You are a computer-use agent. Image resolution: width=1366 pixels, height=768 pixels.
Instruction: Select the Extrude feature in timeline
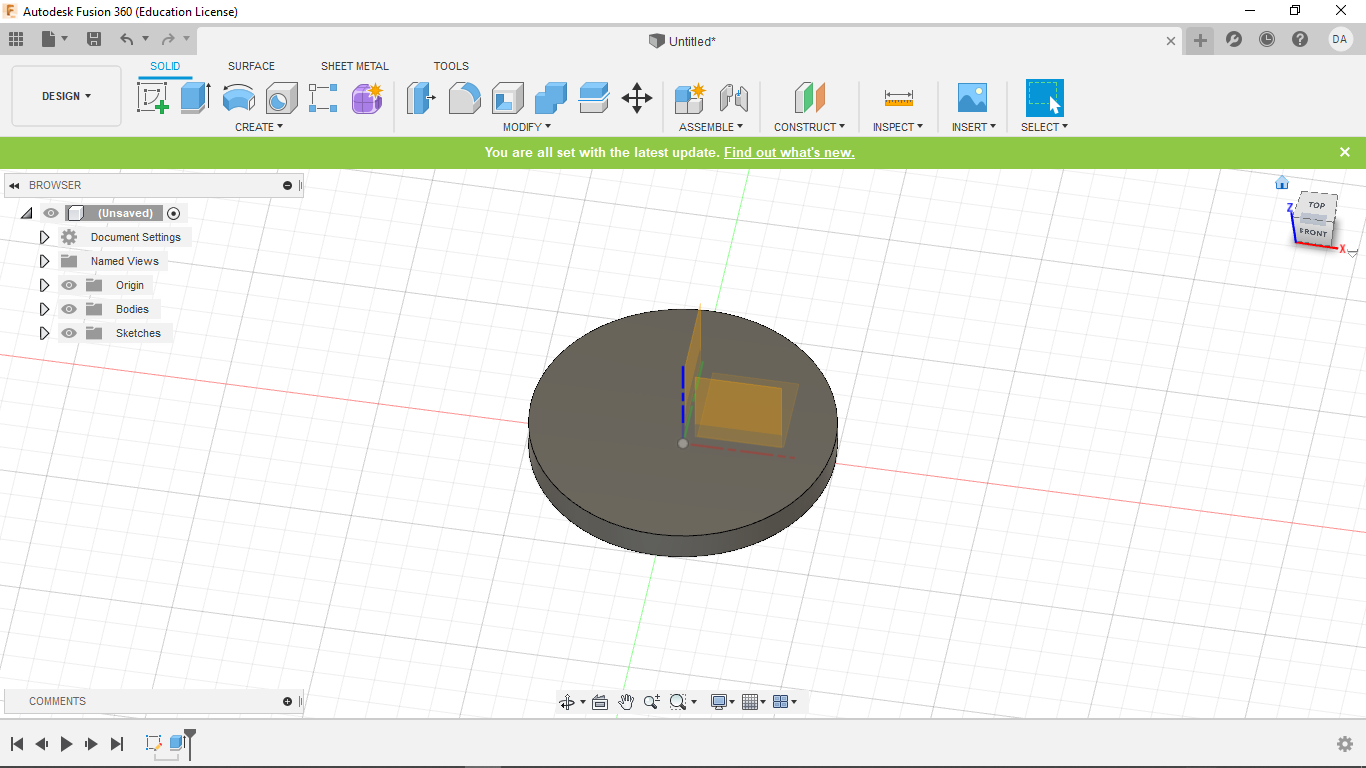(x=177, y=743)
